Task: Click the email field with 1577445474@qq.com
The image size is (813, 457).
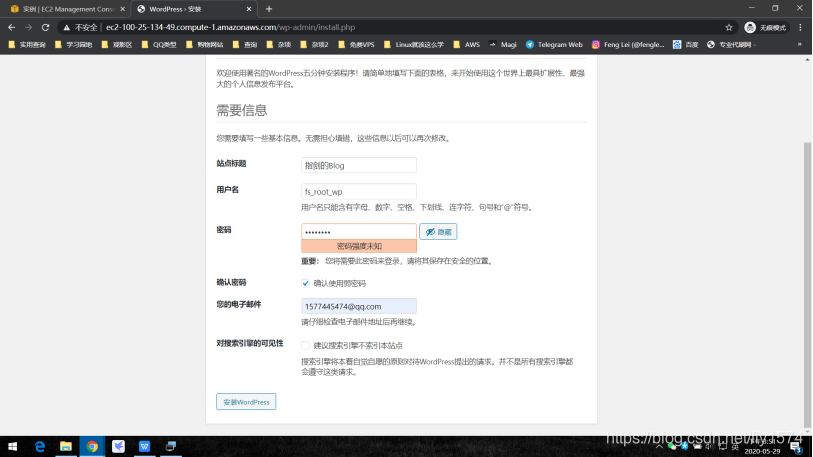Action: (x=359, y=306)
